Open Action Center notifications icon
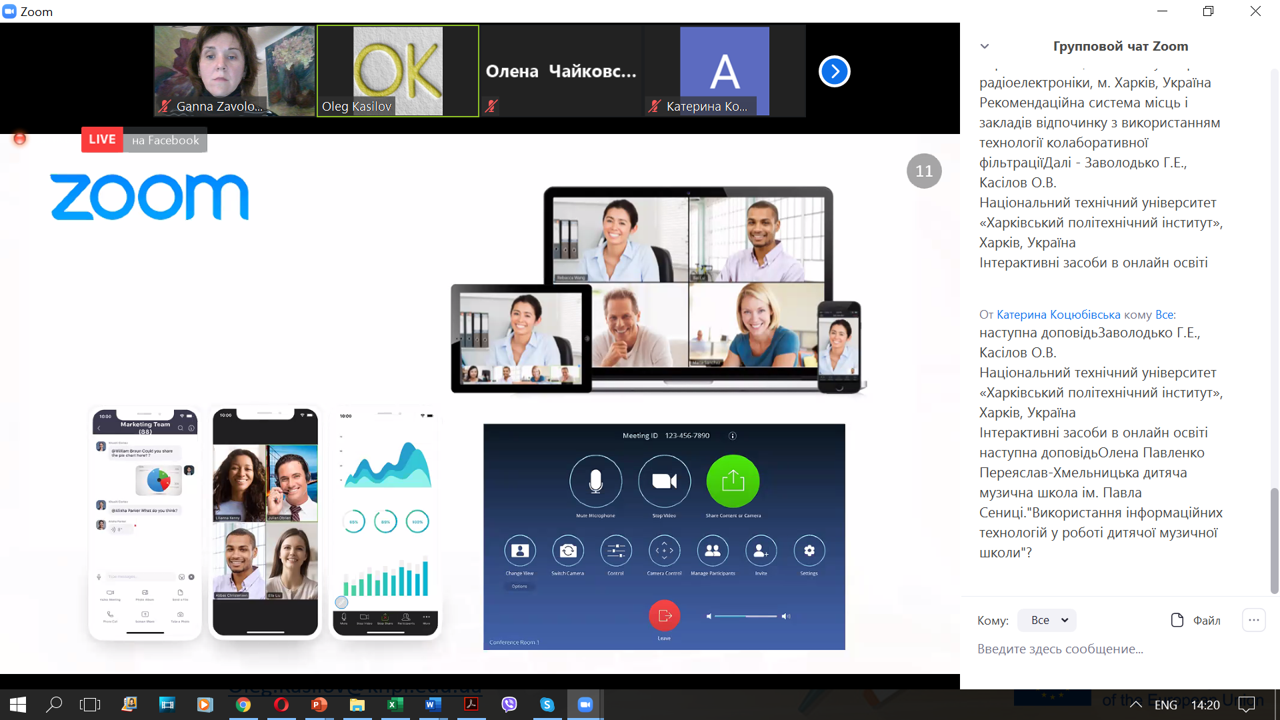1280x720 pixels. coord(1247,705)
